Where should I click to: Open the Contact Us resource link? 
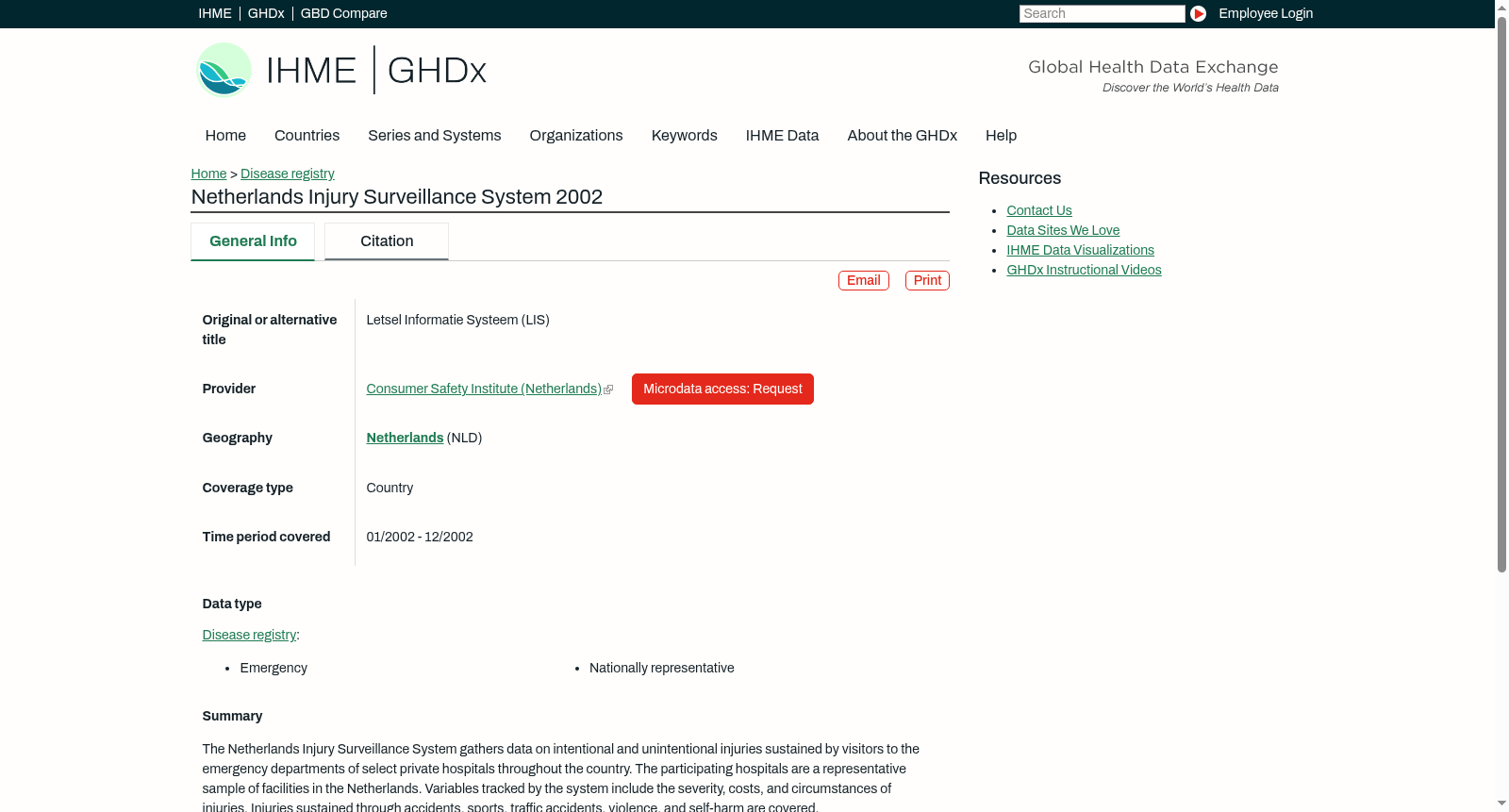1039,210
